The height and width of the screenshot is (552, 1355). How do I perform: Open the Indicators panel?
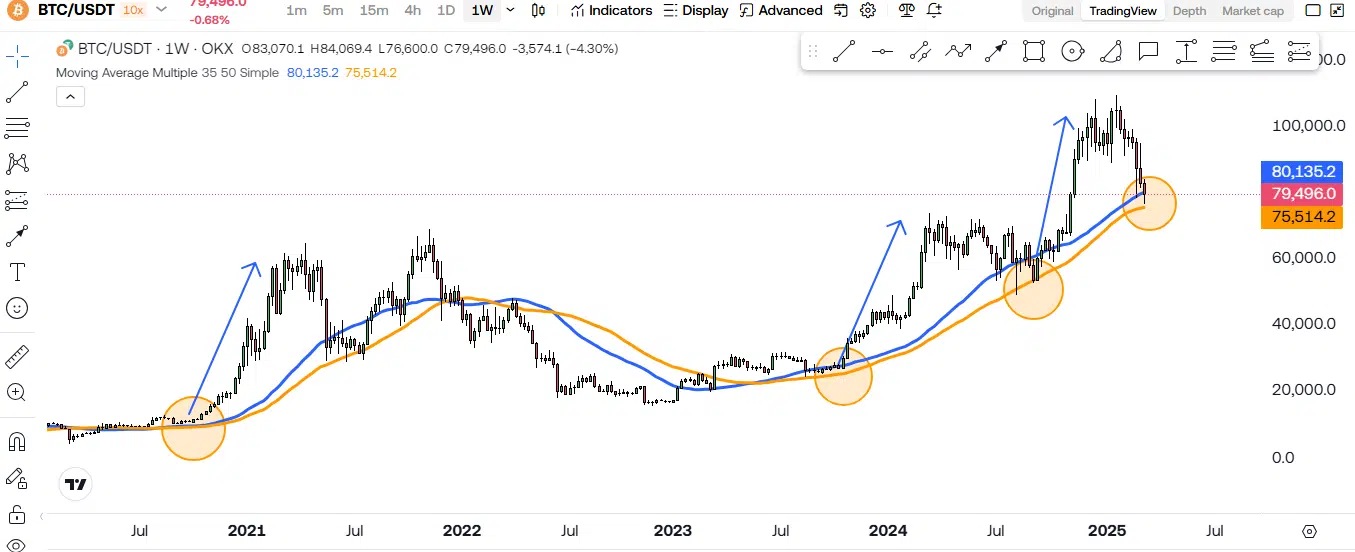coord(610,11)
